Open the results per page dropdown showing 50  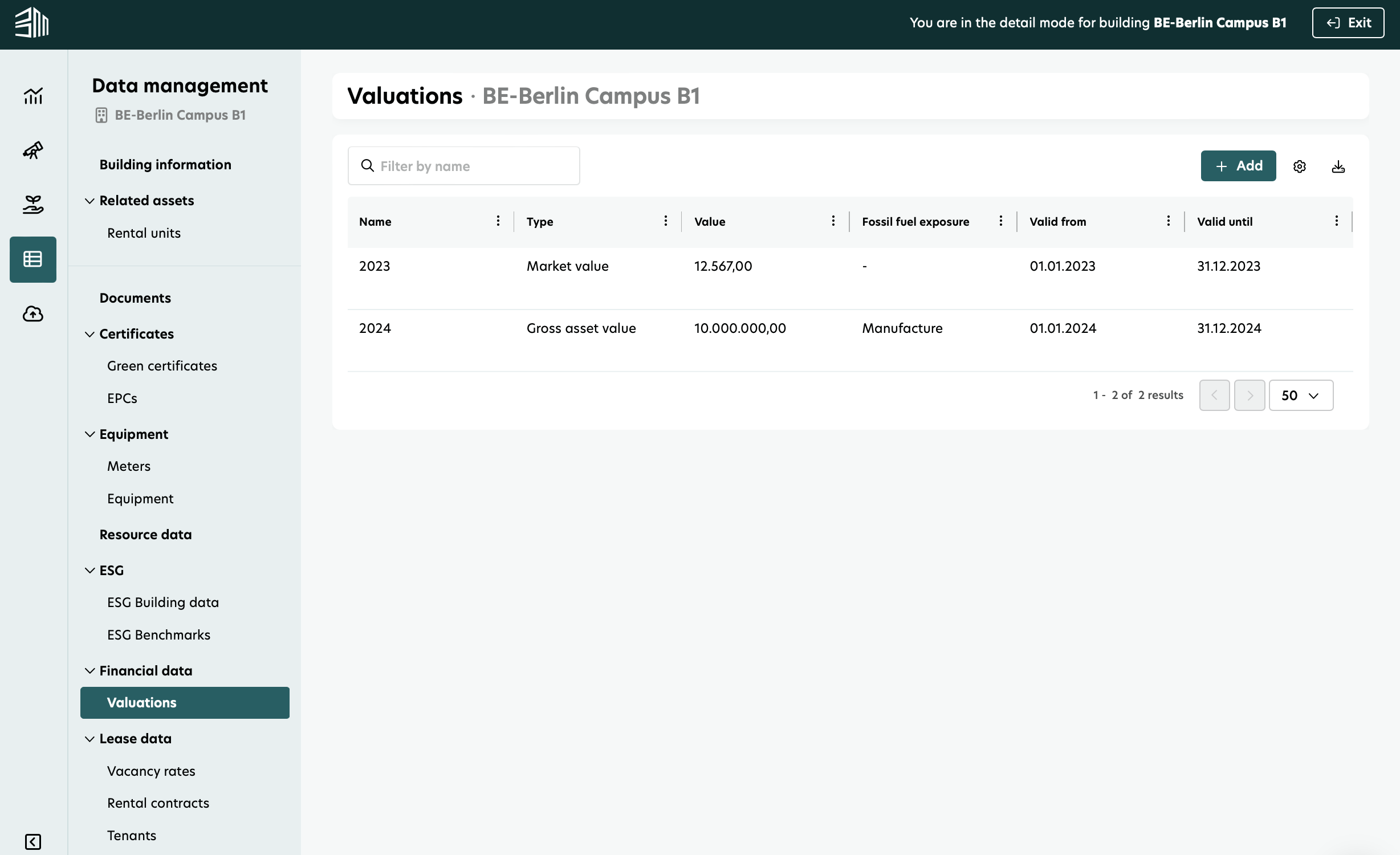(1300, 395)
